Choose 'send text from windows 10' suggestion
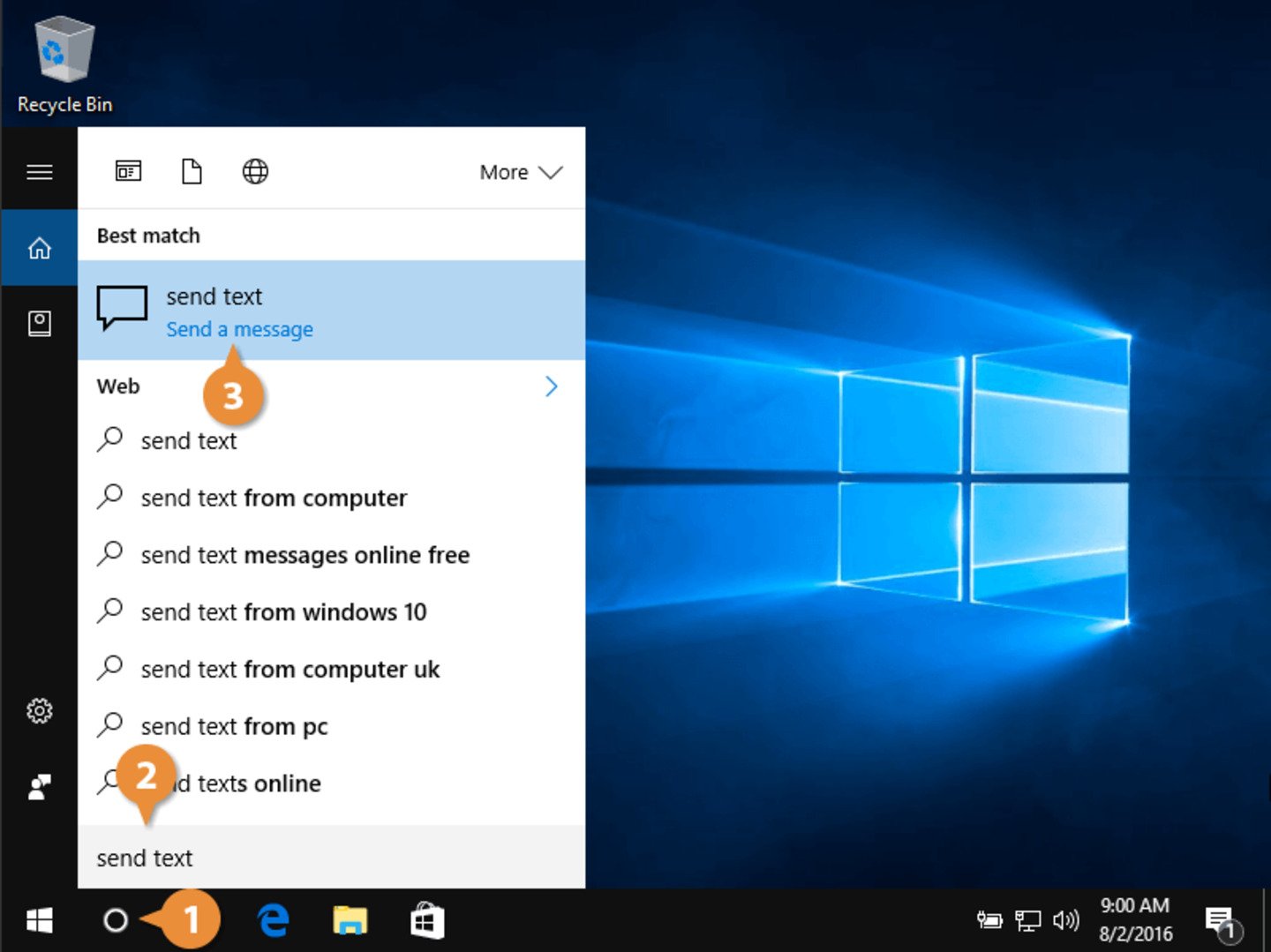The width and height of the screenshot is (1271, 952). 331,611
